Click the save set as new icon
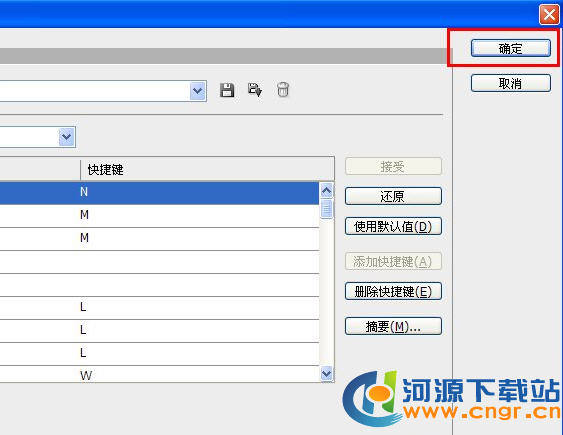Screen dimensions: 563x435 click(255, 90)
